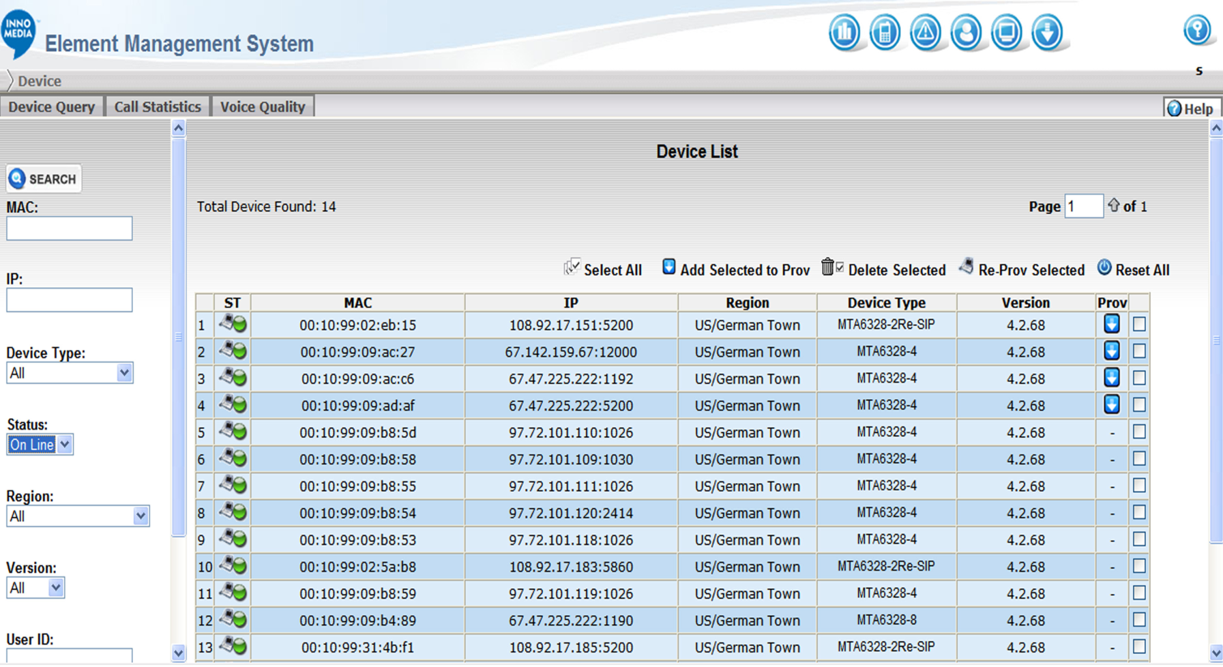Click the mobile phone device icon

[885, 33]
